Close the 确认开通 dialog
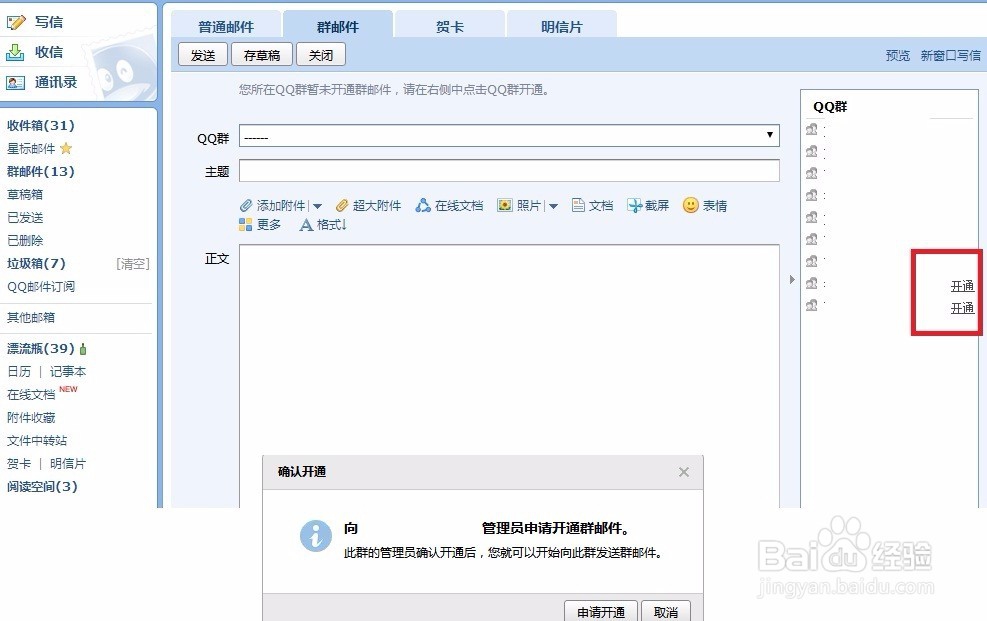987x621 pixels. 684,472
